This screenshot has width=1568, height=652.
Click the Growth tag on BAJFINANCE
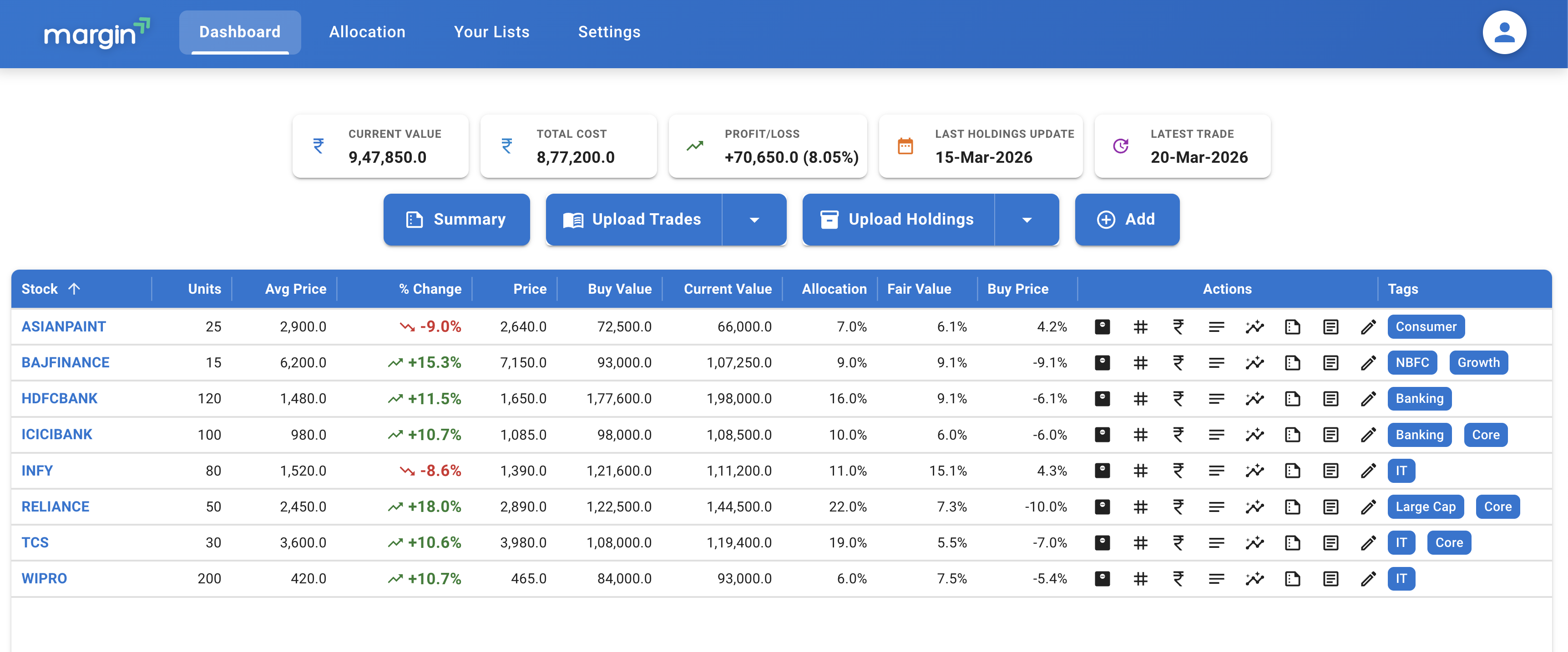pyautogui.click(x=1478, y=362)
